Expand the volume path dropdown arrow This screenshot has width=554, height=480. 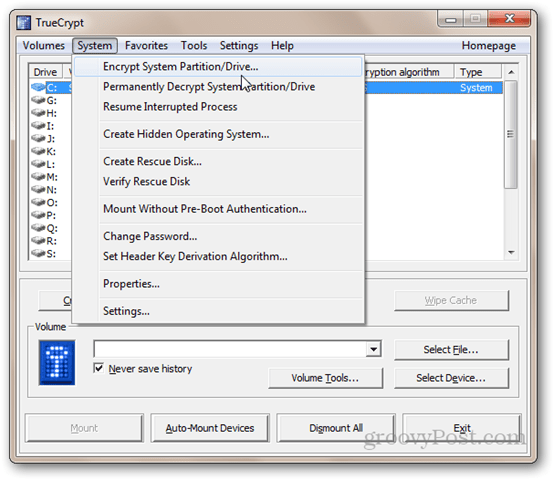tap(373, 349)
